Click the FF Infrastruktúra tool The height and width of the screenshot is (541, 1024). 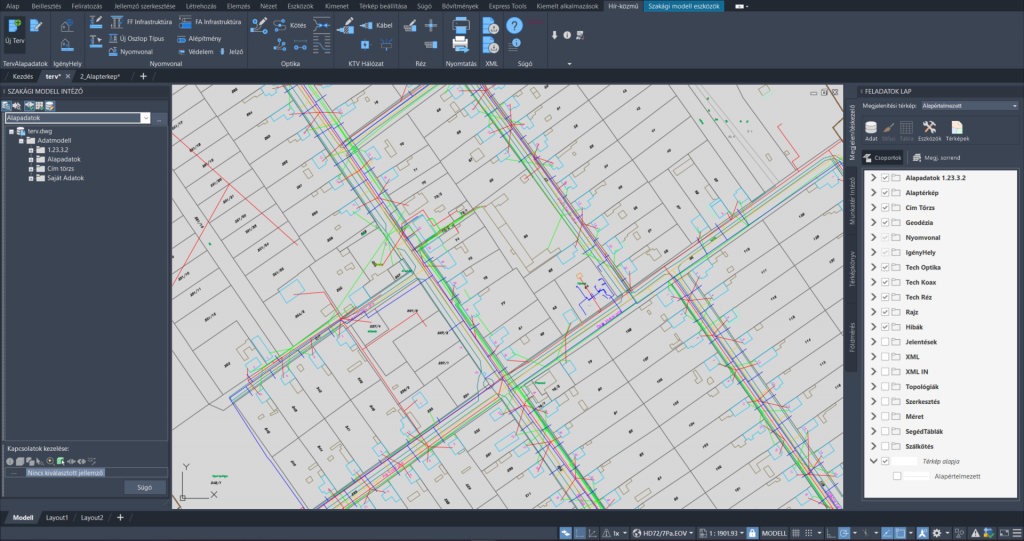141,22
